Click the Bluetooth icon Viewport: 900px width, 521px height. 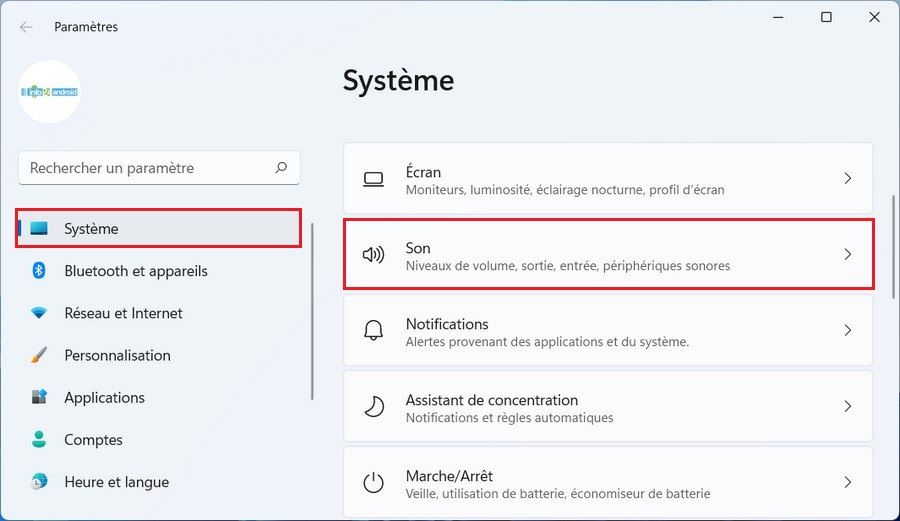39,270
